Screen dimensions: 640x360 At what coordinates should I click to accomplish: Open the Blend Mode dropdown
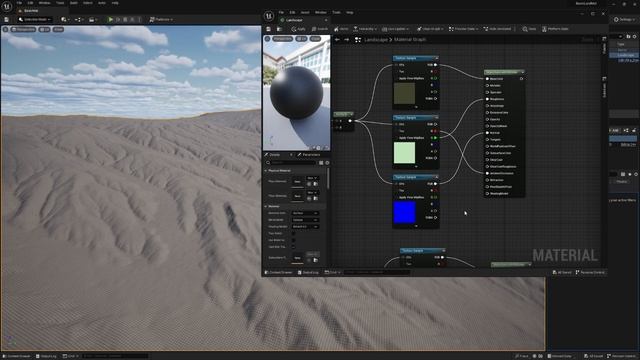(x=305, y=220)
